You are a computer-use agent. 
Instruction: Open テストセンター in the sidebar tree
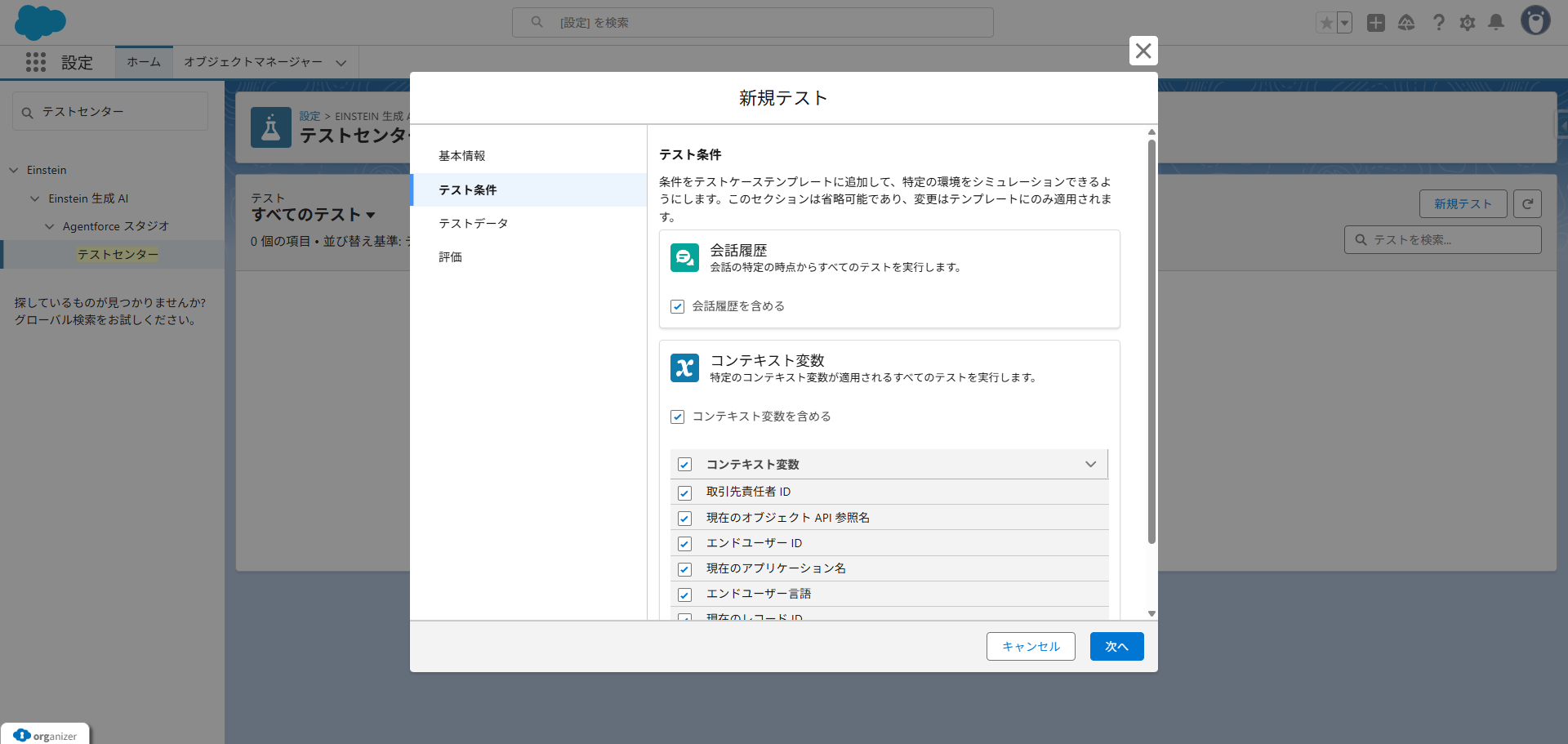(x=118, y=254)
